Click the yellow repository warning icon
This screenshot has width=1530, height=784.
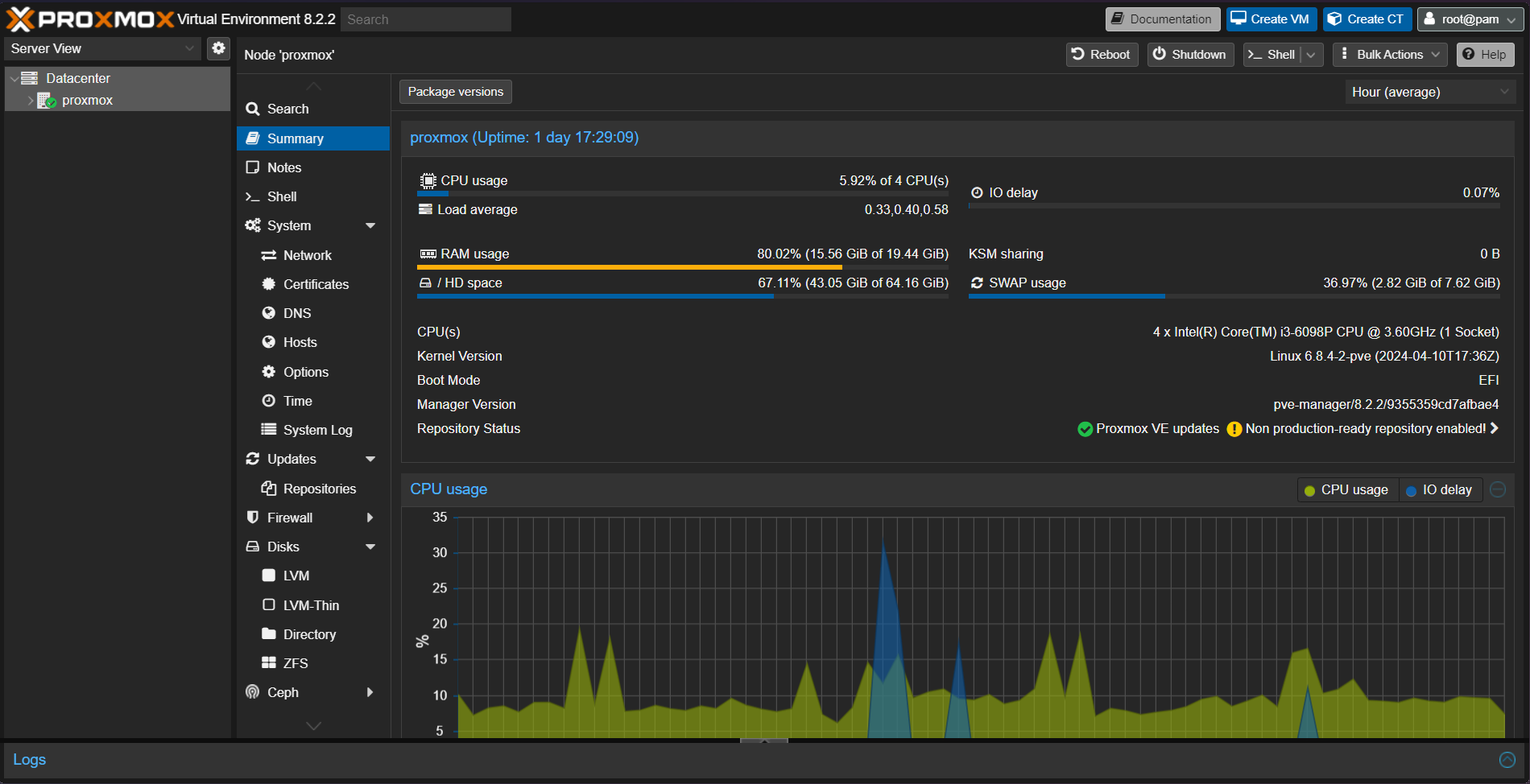point(1234,429)
